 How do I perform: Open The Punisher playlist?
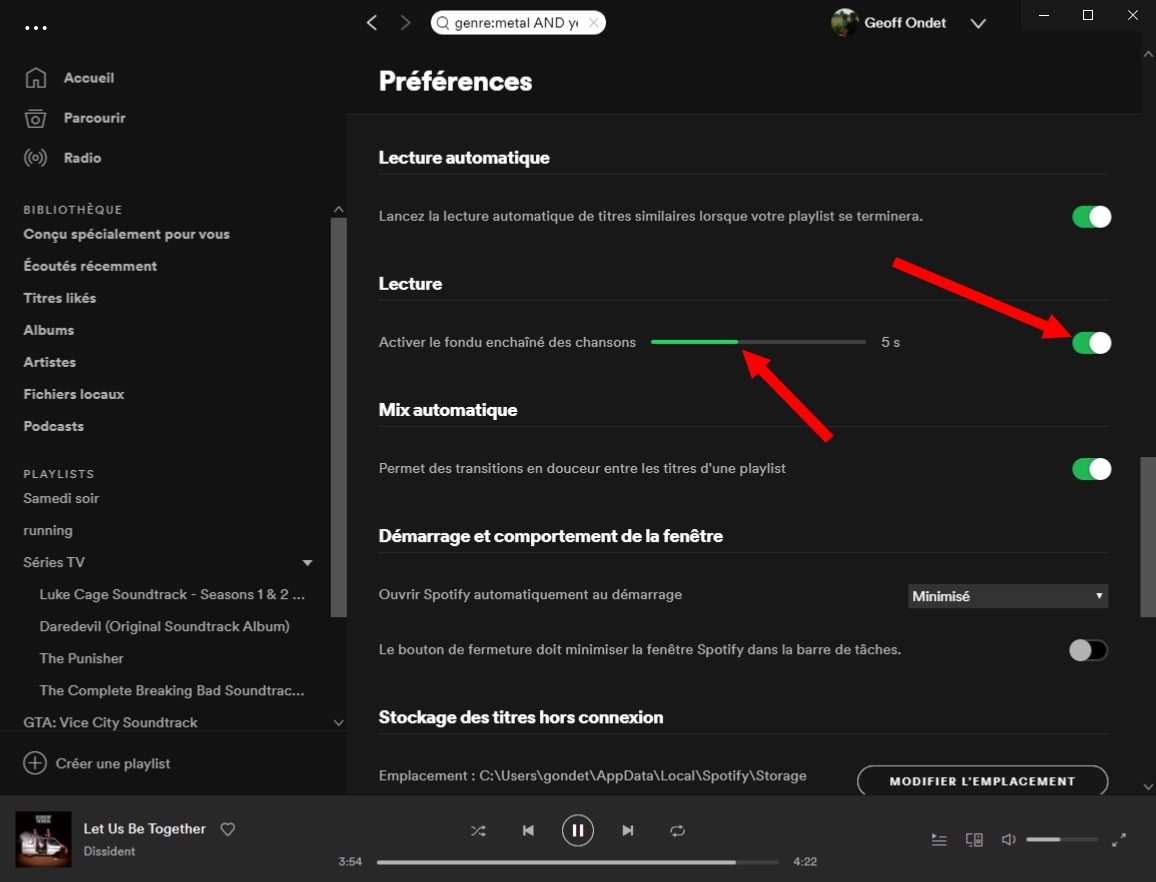coord(81,659)
